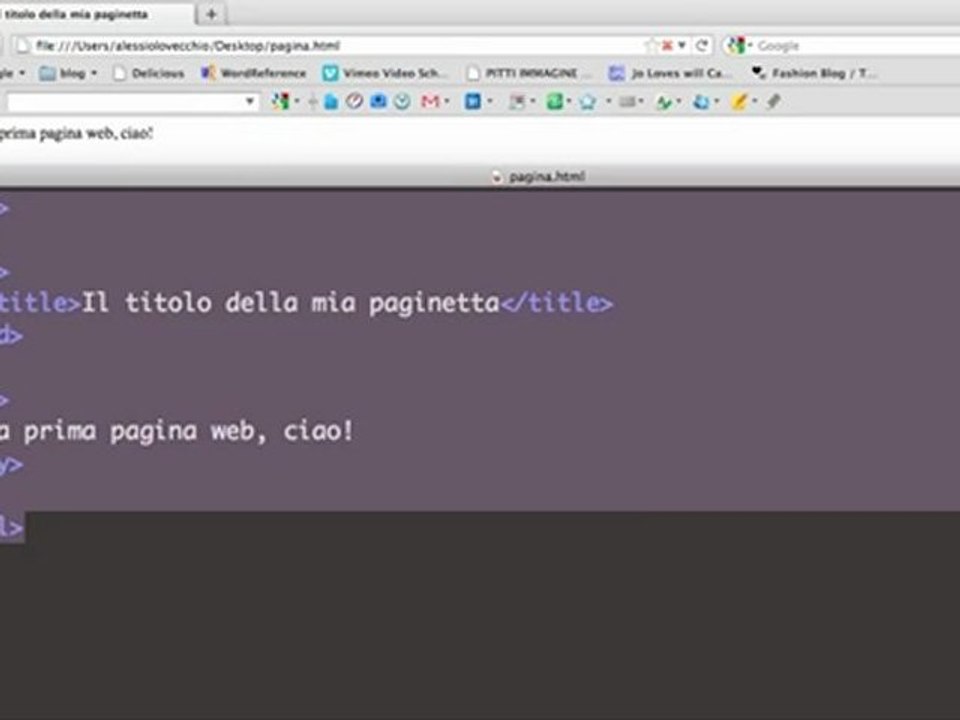
Task: Open the Delicious bookmark
Action: coord(149,73)
